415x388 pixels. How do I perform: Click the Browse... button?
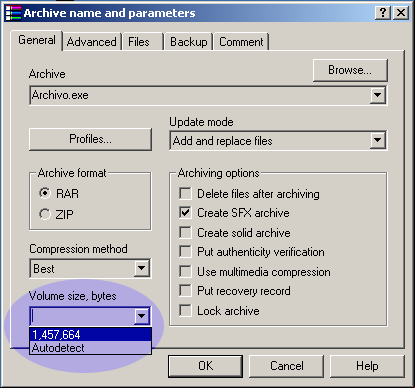coord(350,70)
